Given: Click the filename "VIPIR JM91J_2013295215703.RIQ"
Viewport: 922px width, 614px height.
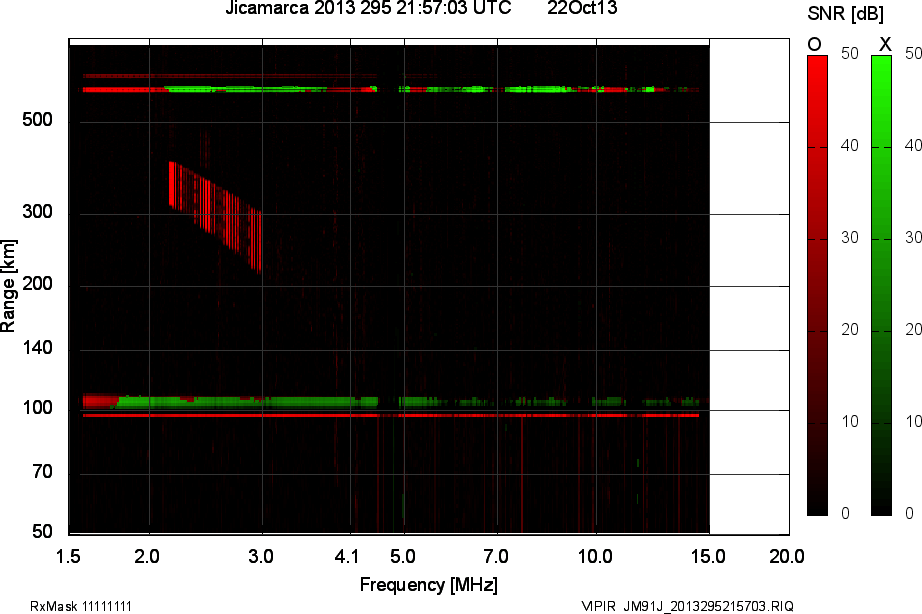Looking at the screenshot, I should tap(687, 606).
